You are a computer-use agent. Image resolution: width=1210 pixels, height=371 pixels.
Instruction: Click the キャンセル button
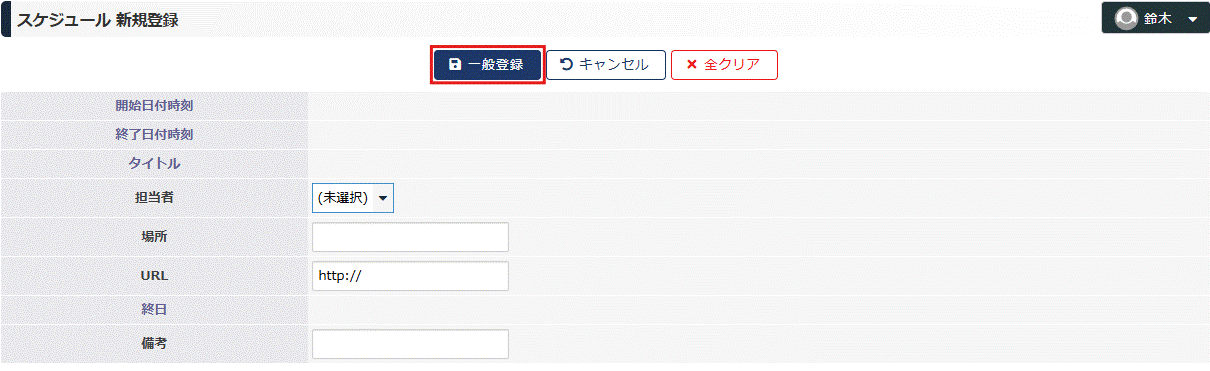606,64
